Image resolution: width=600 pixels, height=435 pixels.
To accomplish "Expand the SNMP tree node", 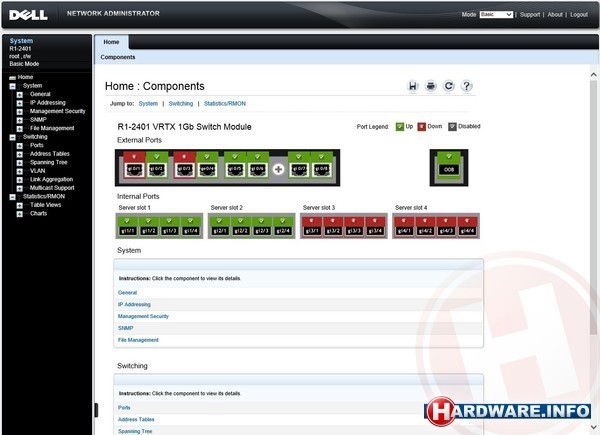I will click(20, 121).
